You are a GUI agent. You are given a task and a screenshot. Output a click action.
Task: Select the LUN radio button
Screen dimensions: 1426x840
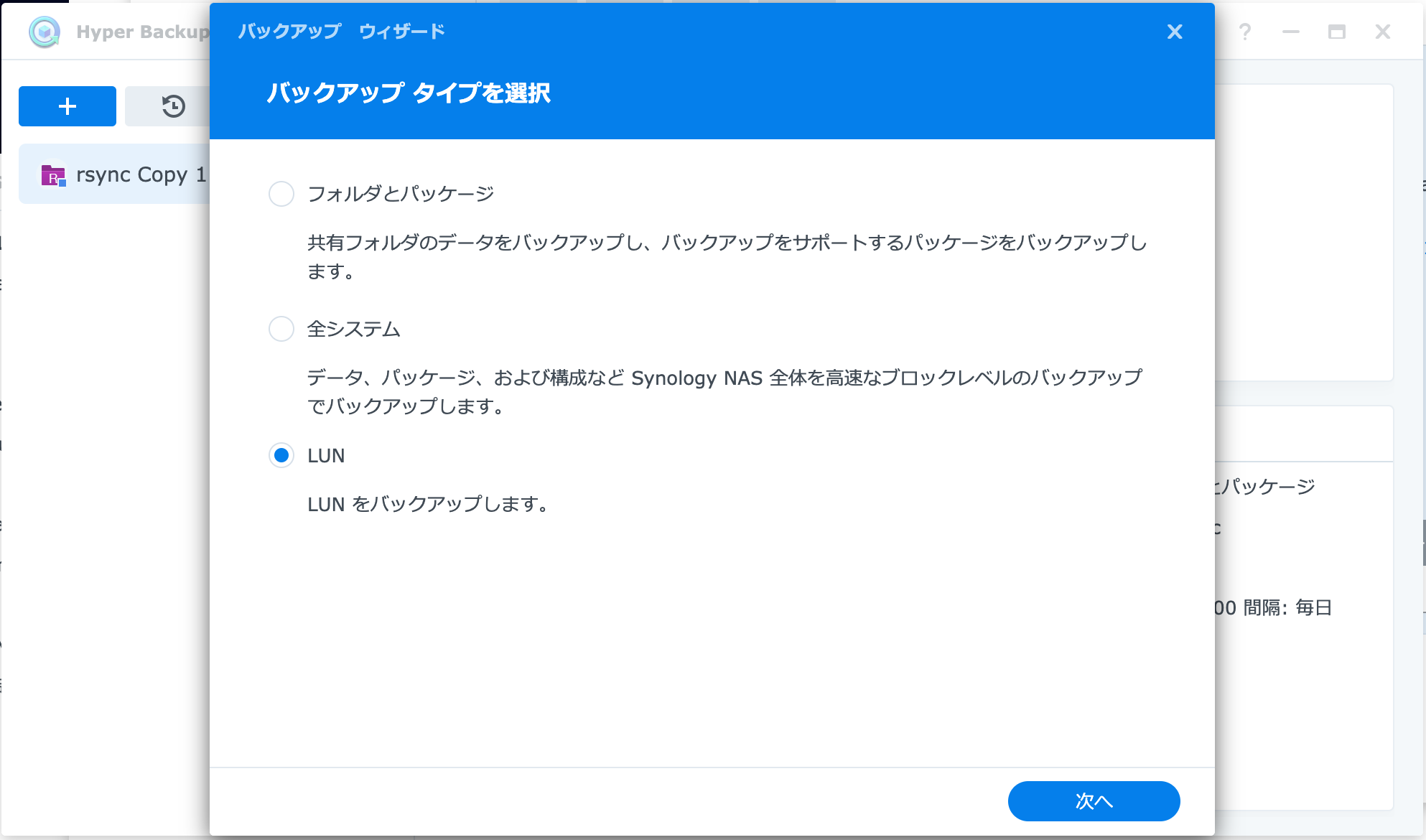pos(281,455)
